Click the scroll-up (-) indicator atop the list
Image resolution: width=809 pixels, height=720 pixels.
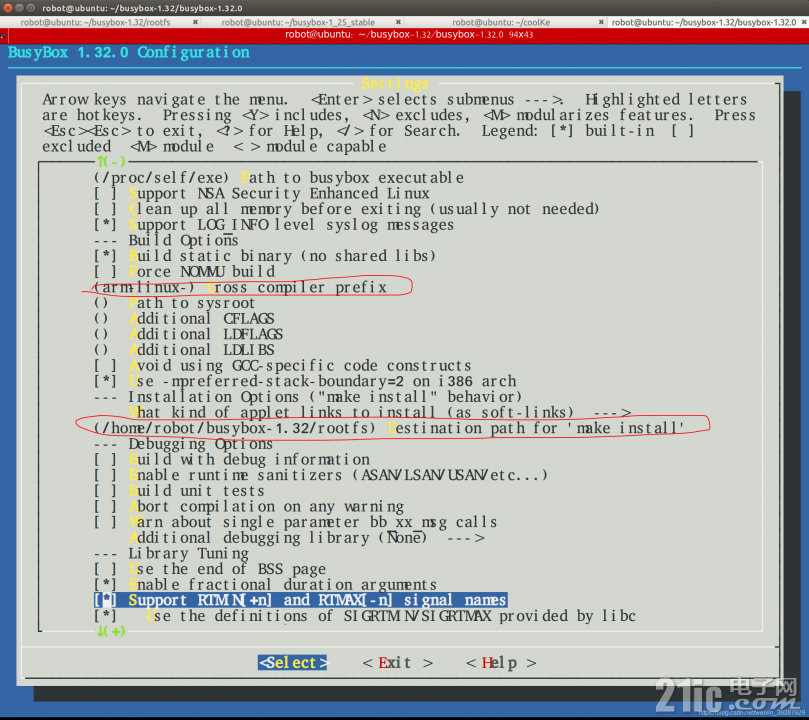click(111, 162)
